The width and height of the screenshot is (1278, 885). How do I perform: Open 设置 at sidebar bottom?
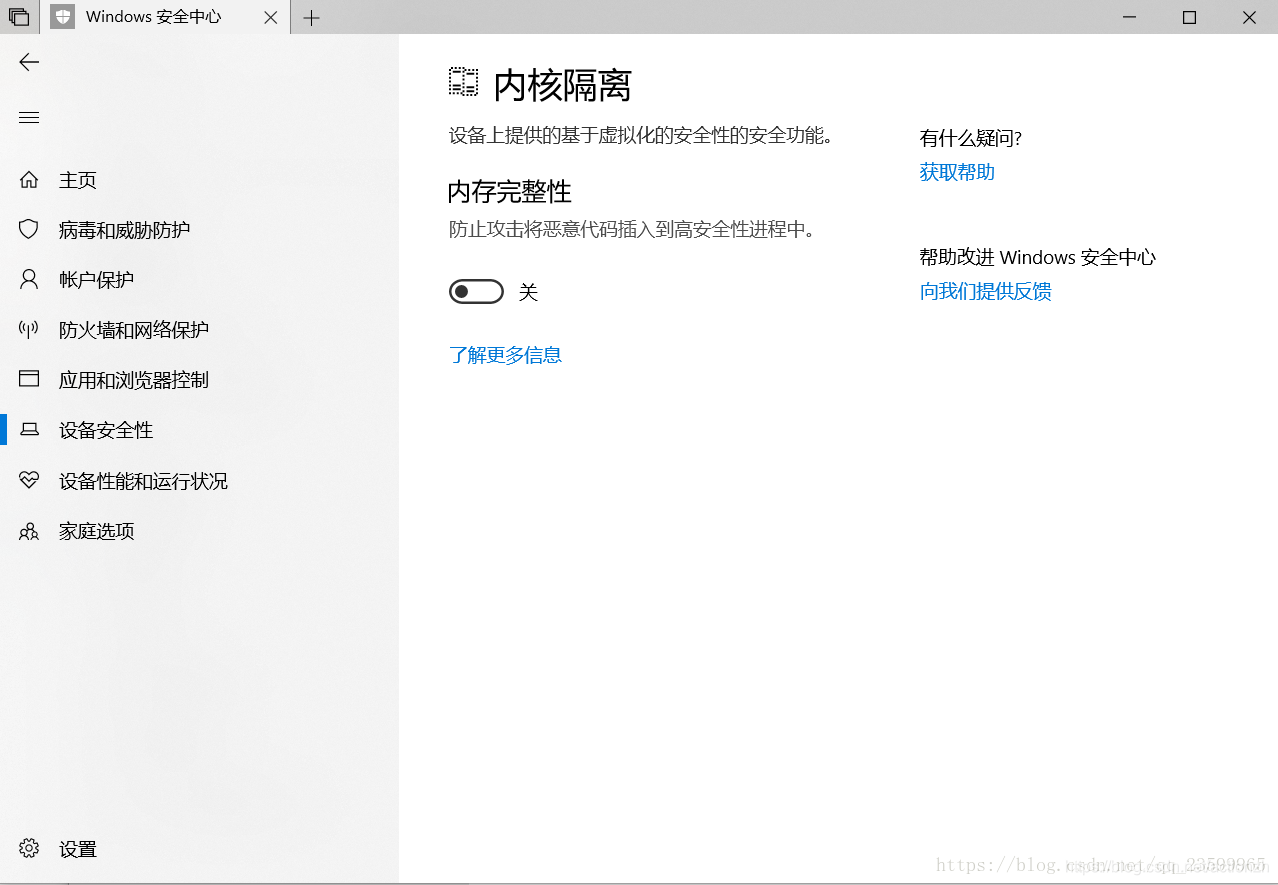click(78, 849)
